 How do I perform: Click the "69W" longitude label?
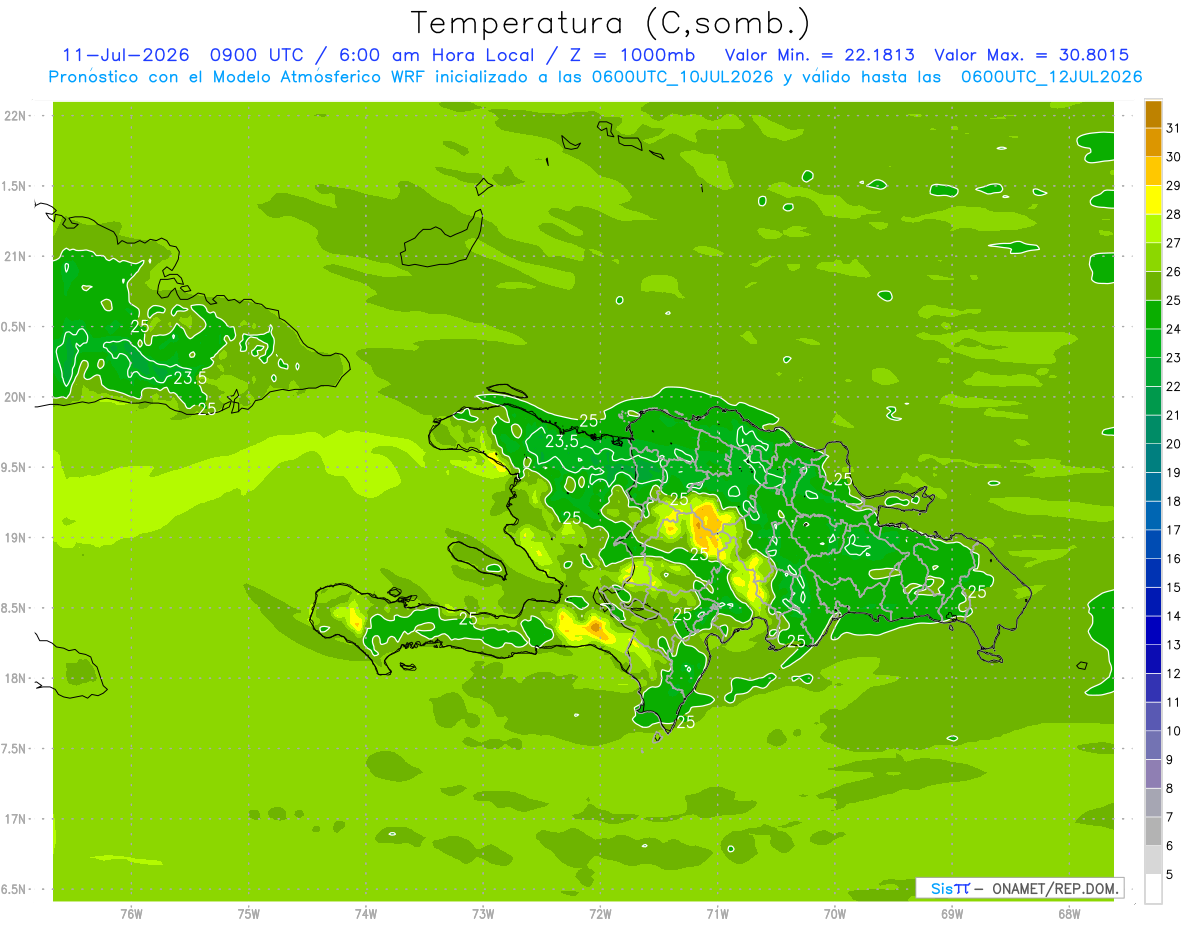point(952,913)
